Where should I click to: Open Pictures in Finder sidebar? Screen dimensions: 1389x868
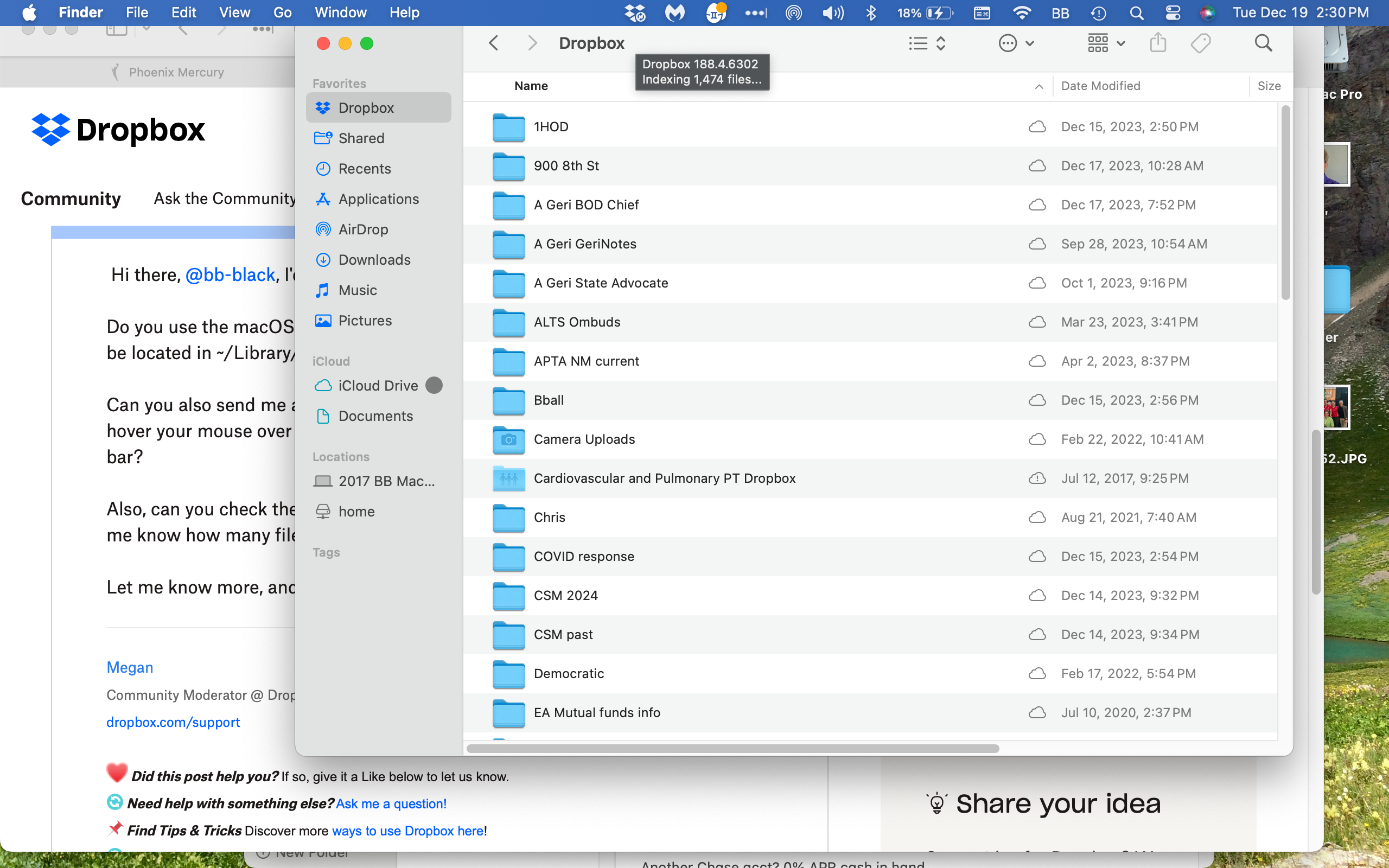pos(378,320)
